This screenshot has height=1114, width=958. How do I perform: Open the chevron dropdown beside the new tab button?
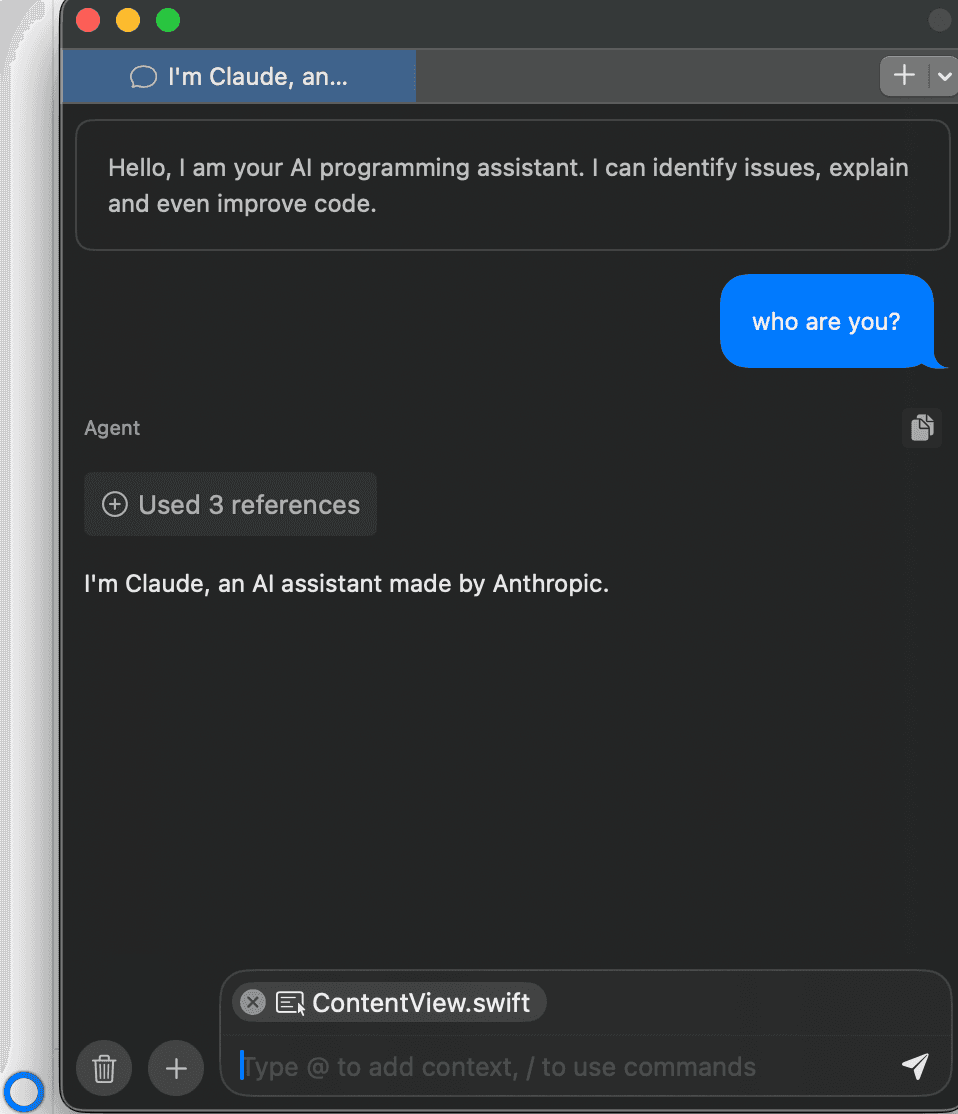(944, 76)
